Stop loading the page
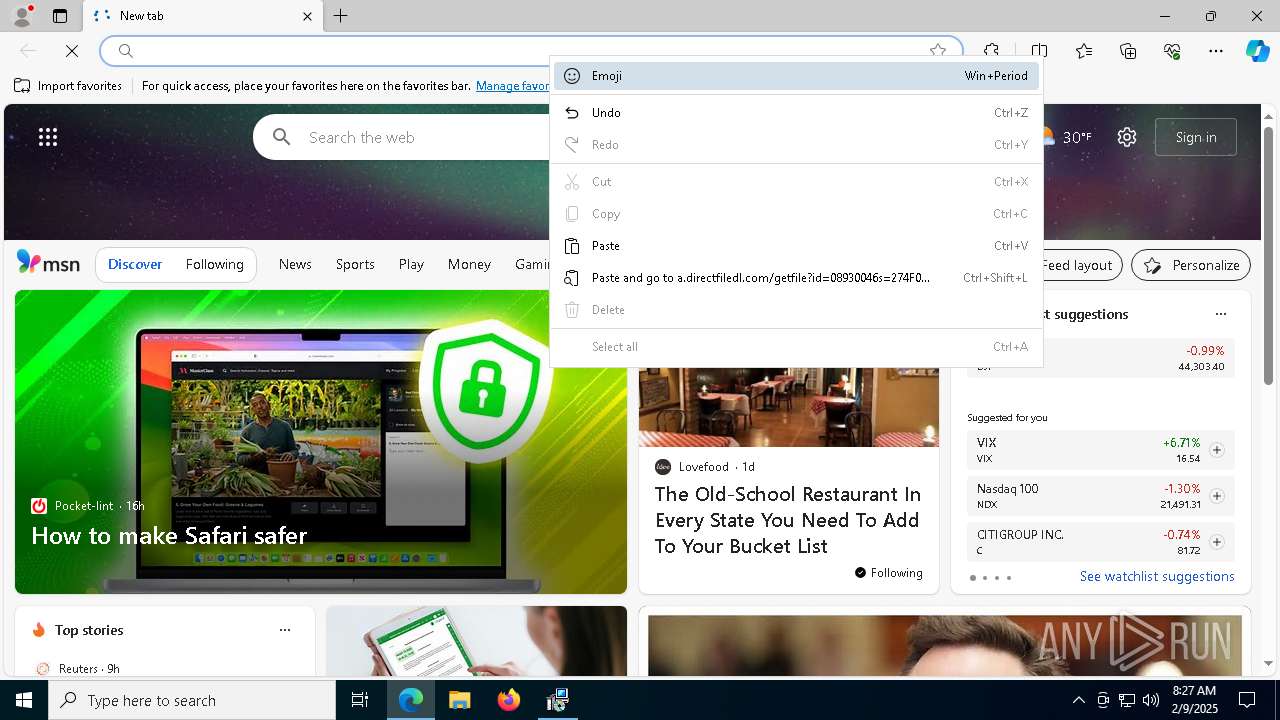The width and height of the screenshot is (1280, 720). click(72, 51)
